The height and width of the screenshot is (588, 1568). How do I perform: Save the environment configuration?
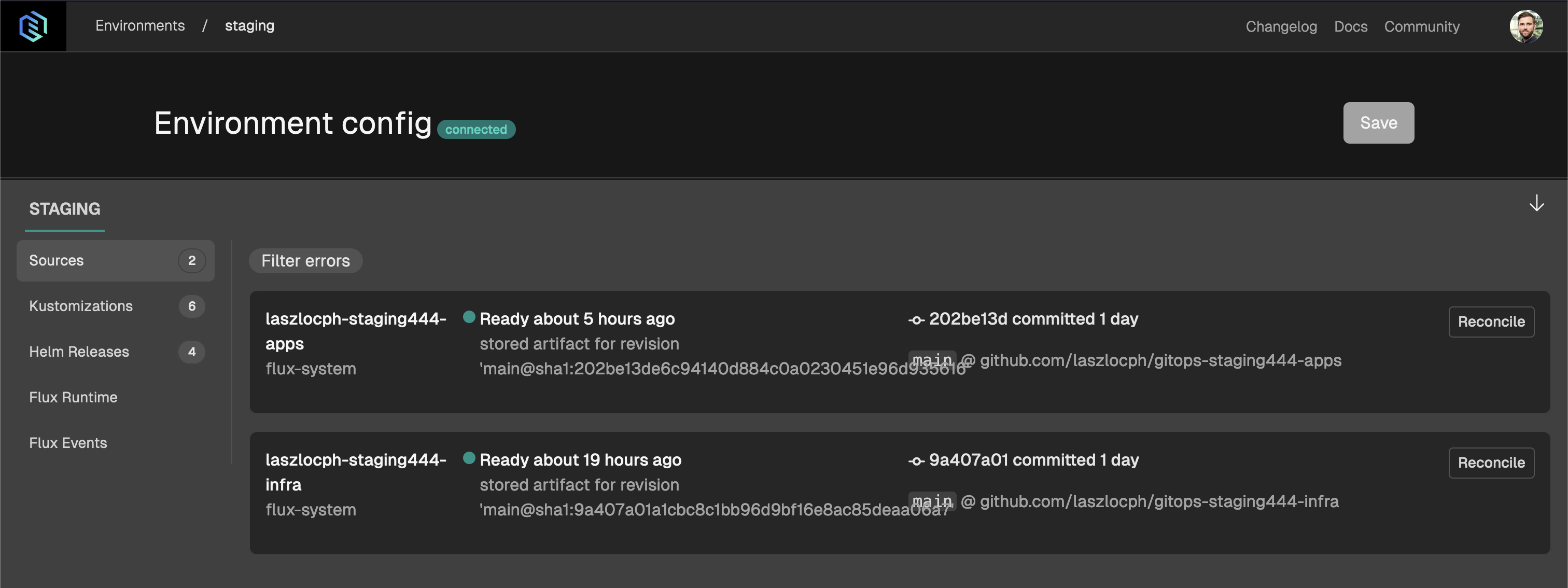point(1378,122)
